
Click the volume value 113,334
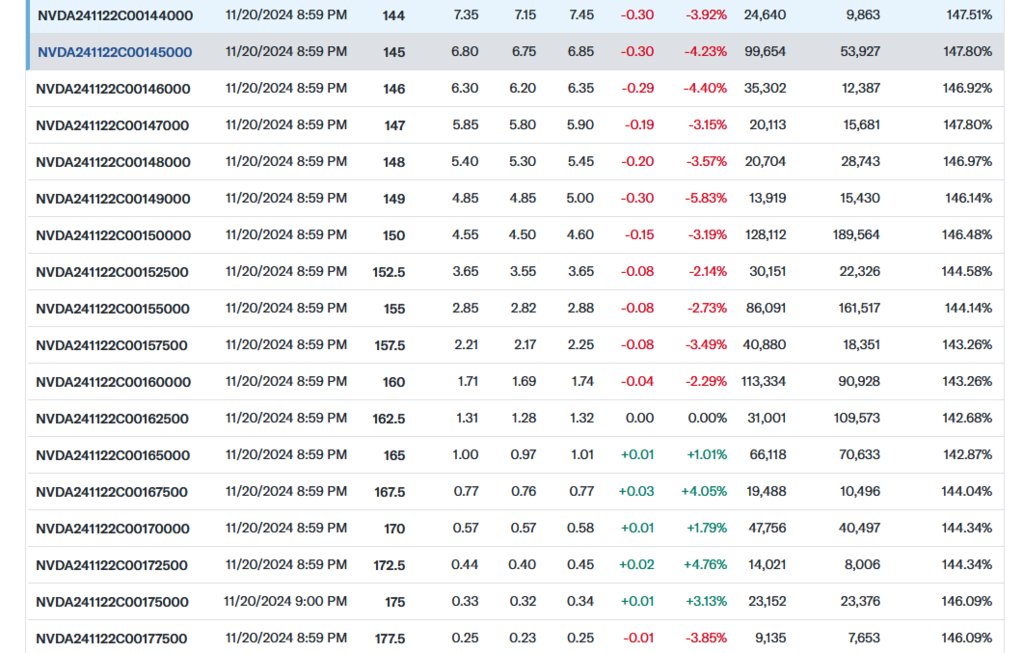click(763, 382)
